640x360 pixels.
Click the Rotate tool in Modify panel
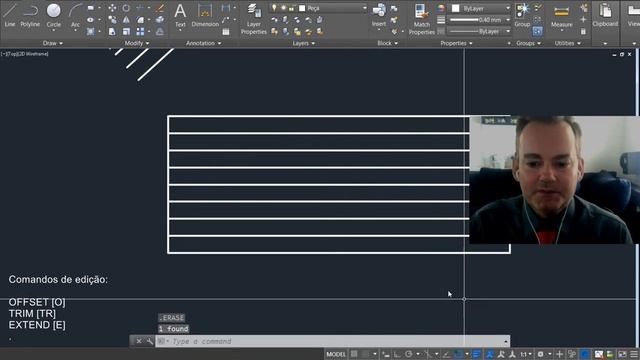(x=126, y=8)
